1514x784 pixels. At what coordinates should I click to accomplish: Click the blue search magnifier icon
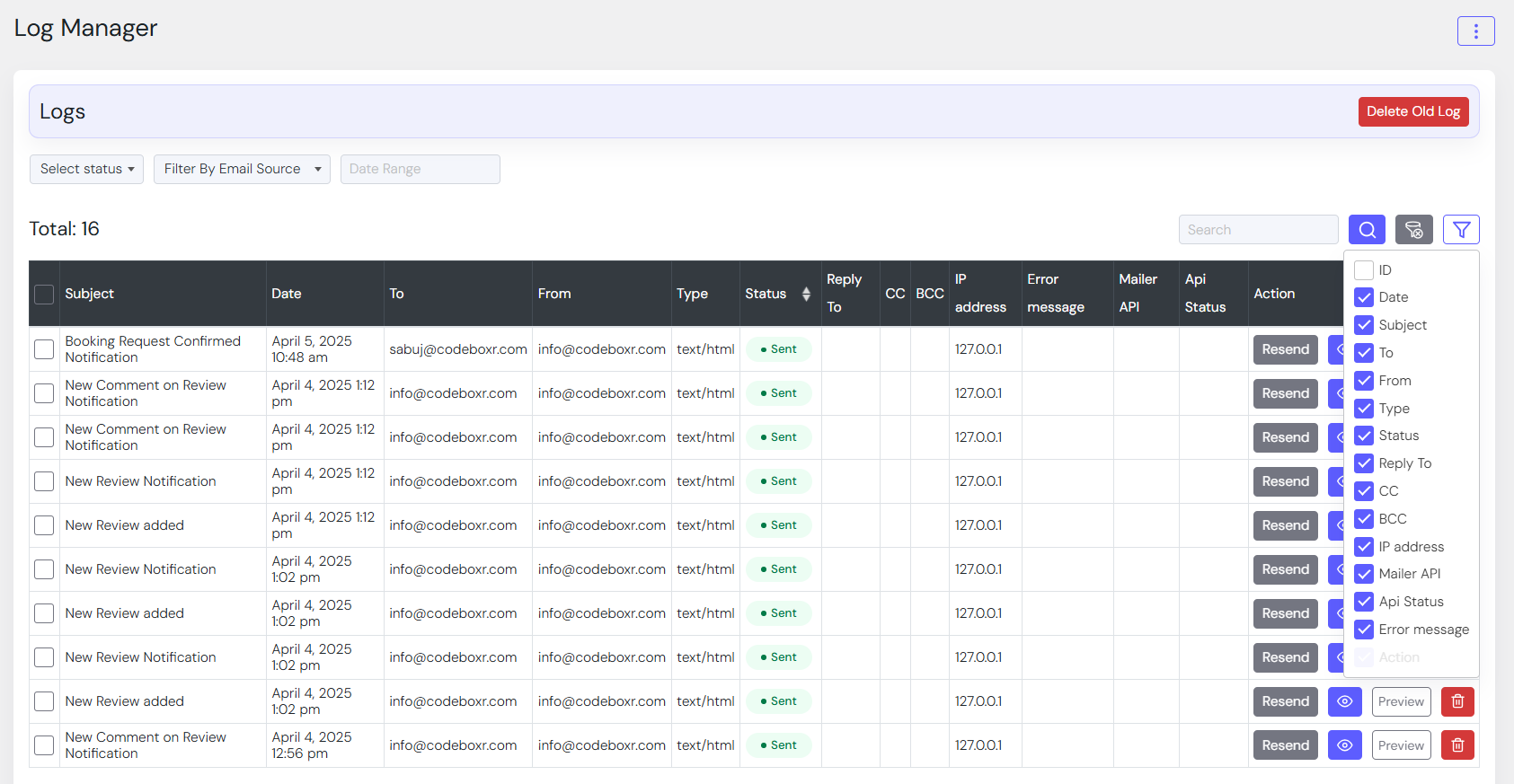click(x=1366, y=230)
